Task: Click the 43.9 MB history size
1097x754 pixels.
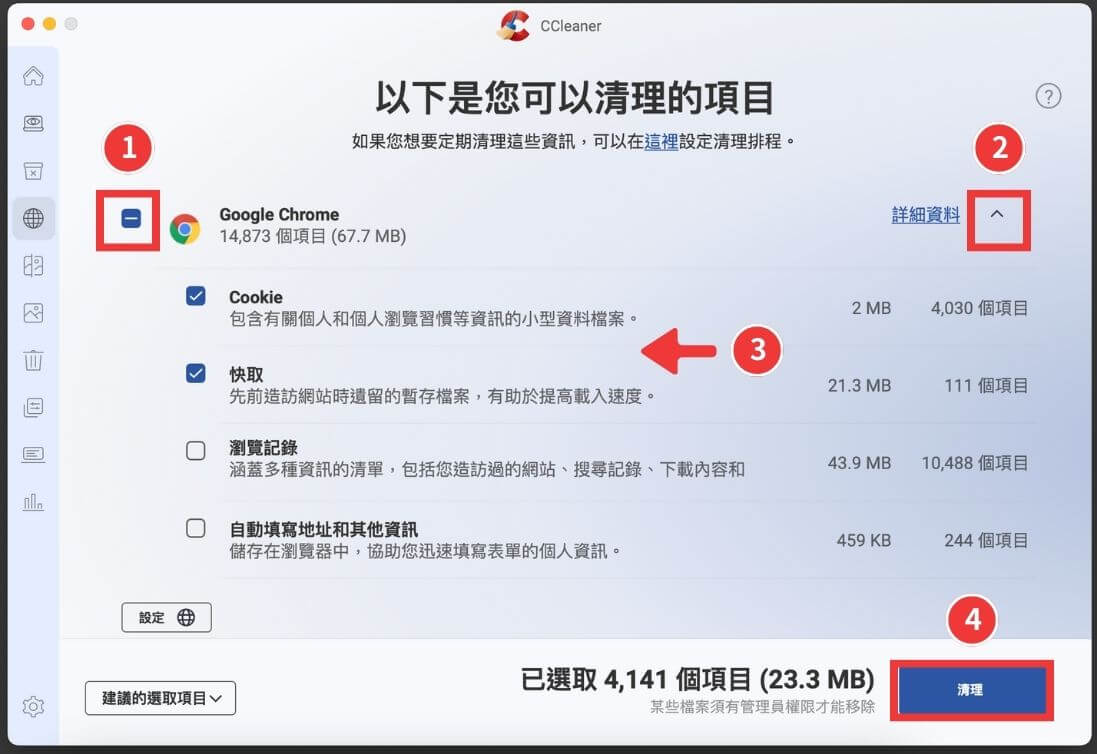Action: [859, 463]
